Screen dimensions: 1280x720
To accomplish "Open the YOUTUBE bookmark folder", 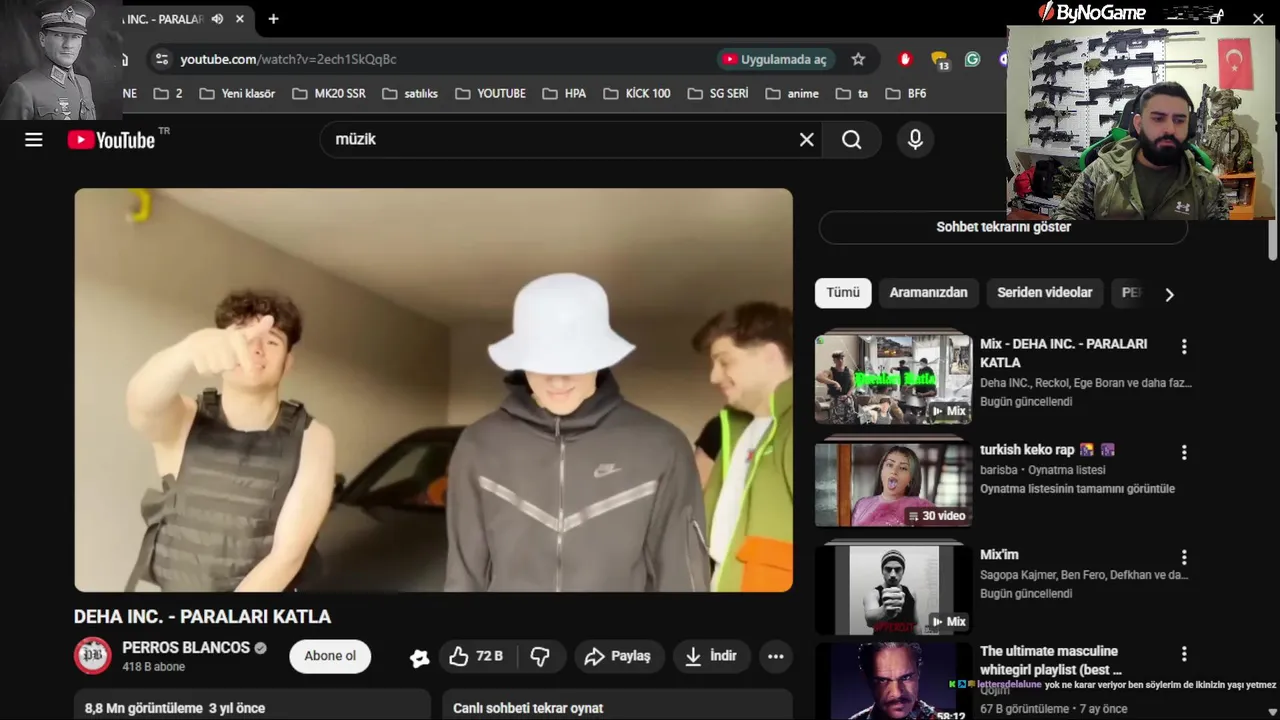I will pos(490,93).
